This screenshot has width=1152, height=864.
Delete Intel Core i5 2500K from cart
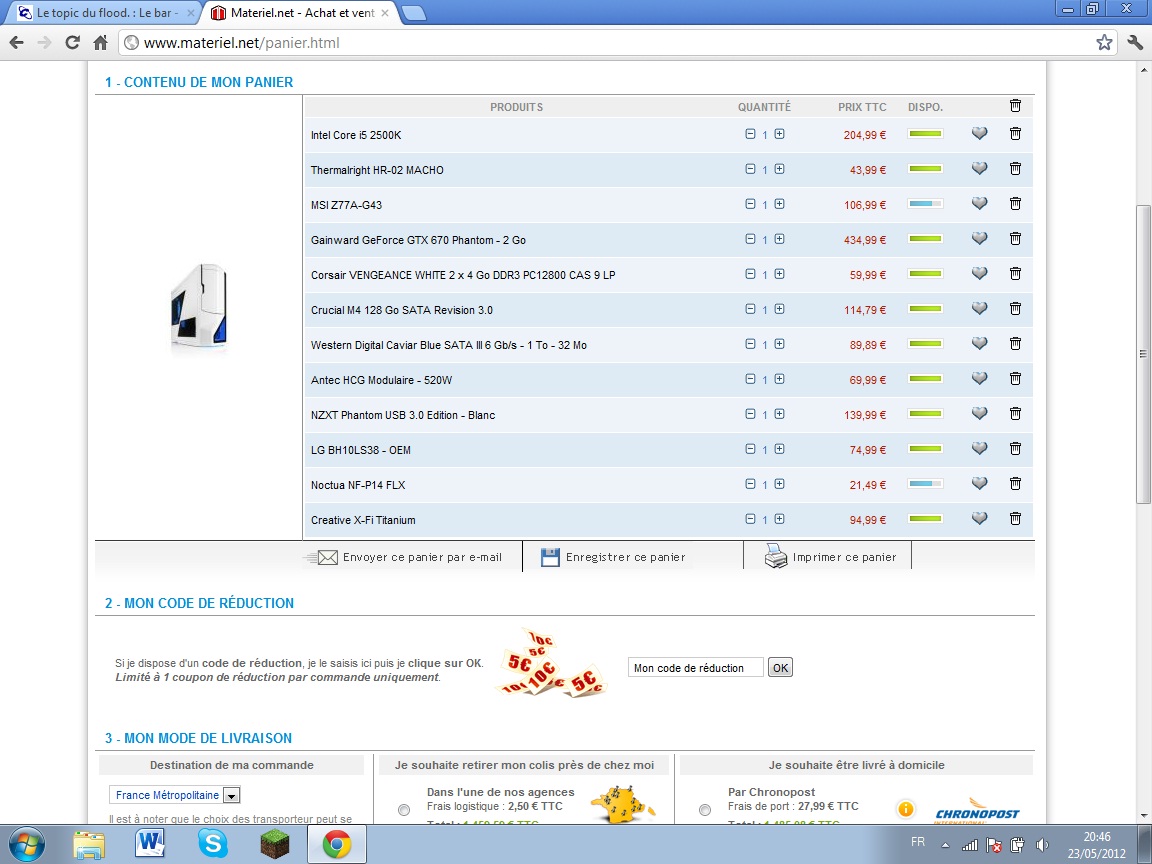1015,134
